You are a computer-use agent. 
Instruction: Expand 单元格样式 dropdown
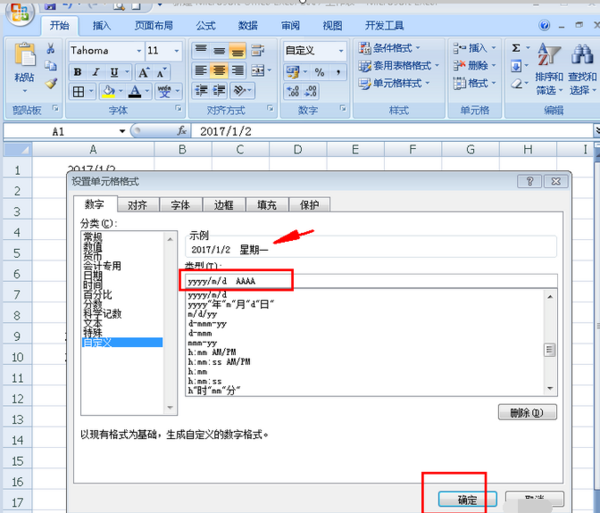click(x=427, y=83)
